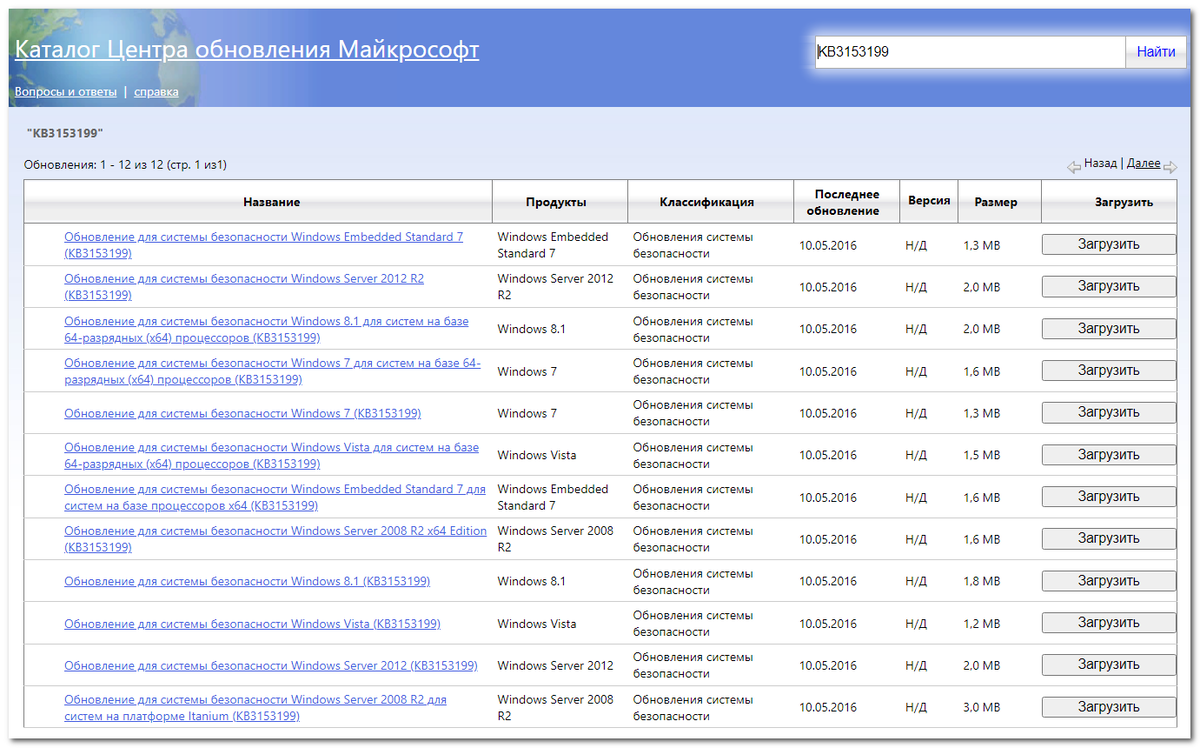
Task: Click Загрузить for the 1,3 MB Windows Embedded Standard 7 update
Action: [x=1108, y=244]
